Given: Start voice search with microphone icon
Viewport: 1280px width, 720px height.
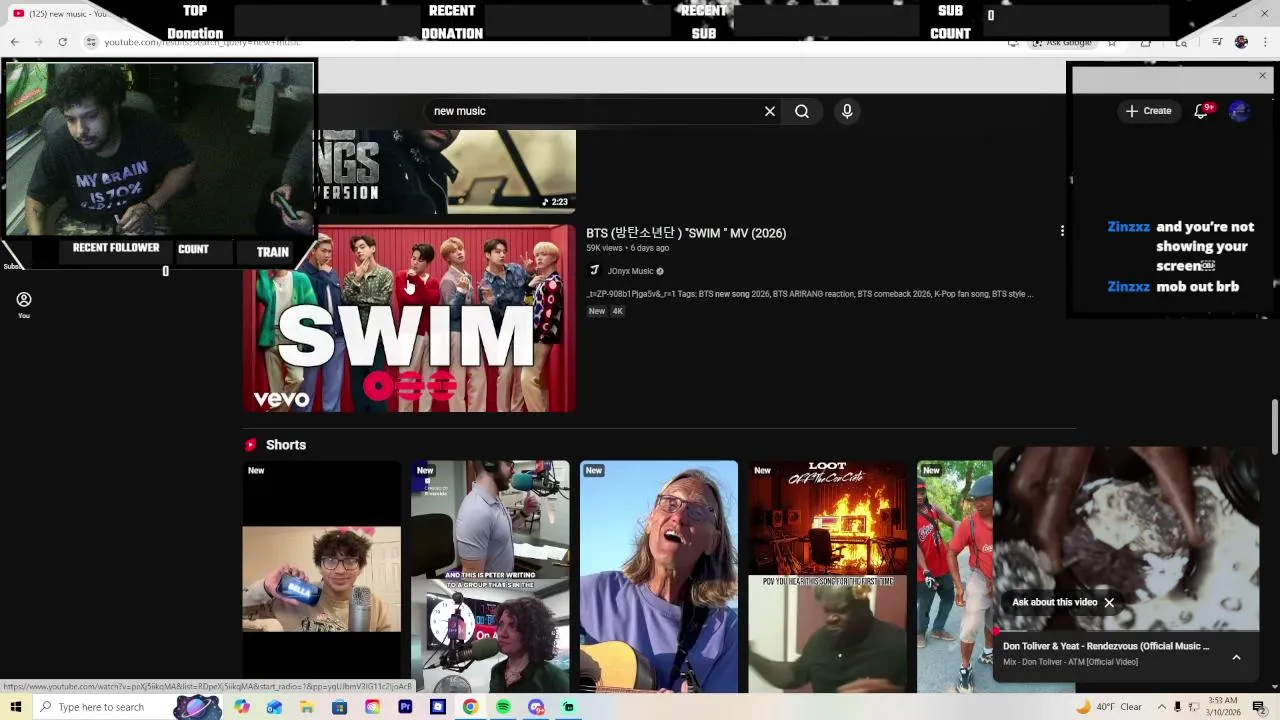Looking at the screenshot, I should point(847,111).
